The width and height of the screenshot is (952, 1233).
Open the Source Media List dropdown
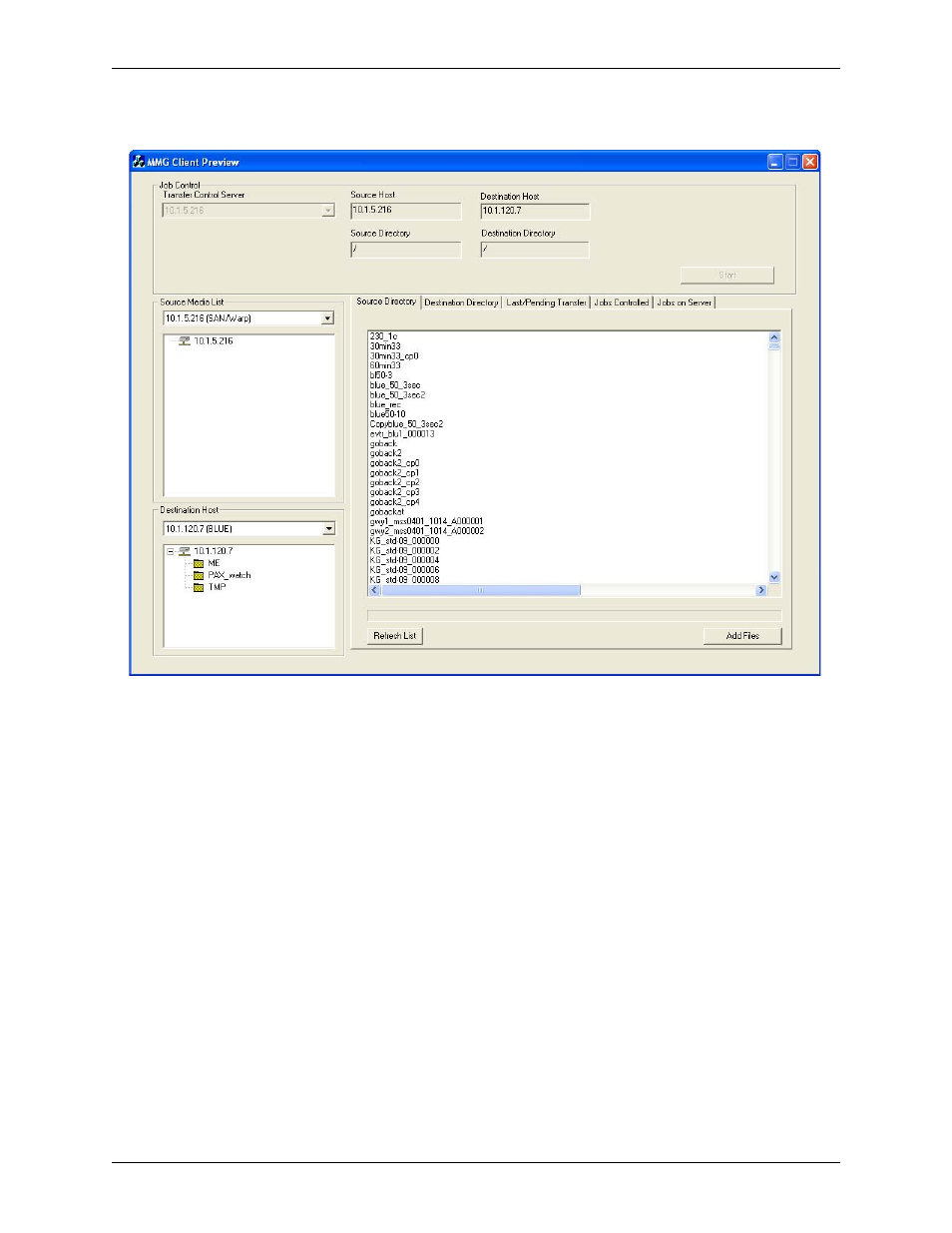(327, 318)
